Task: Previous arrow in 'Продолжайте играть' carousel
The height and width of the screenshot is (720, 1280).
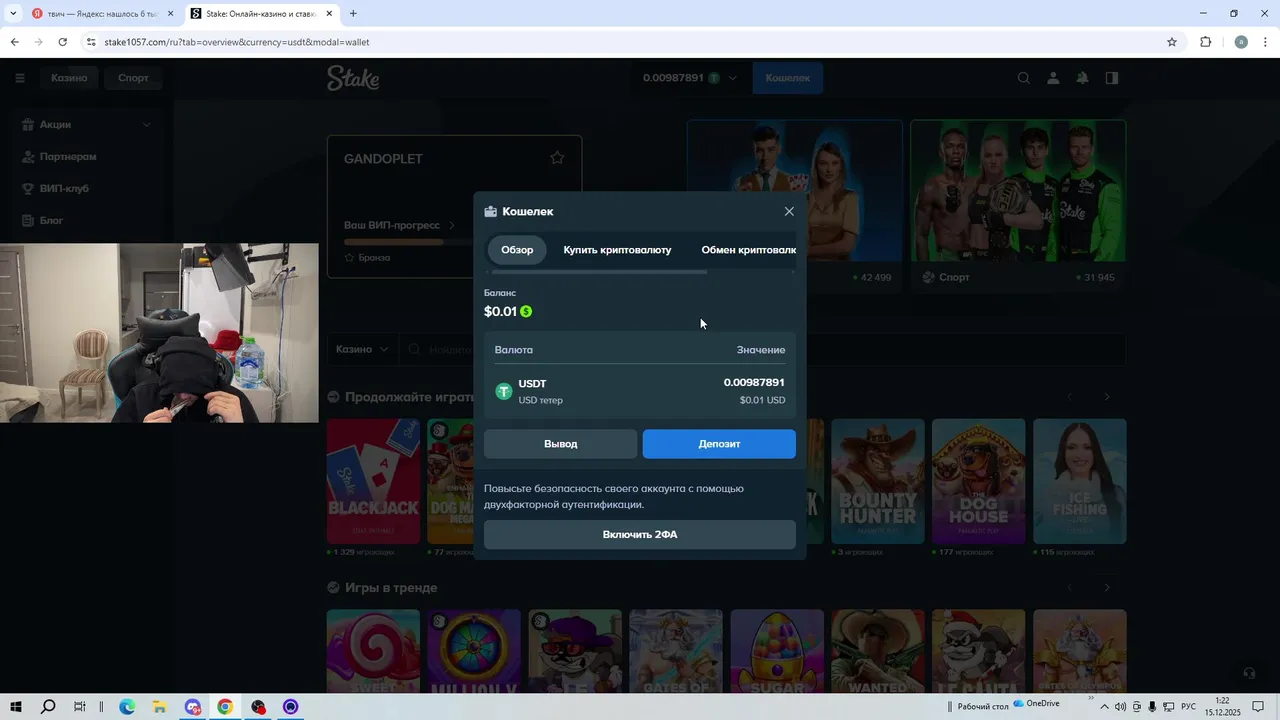Action: click(1070, 397)
